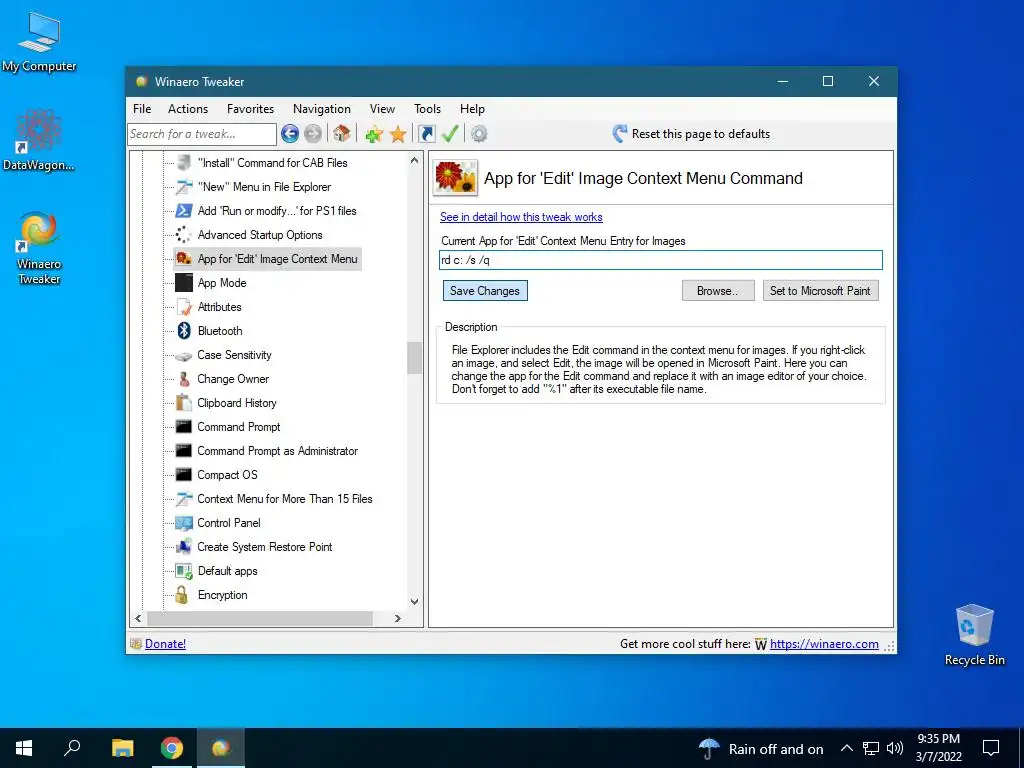
Task: Open the Windows Start menu
Action: coord(24,748)
